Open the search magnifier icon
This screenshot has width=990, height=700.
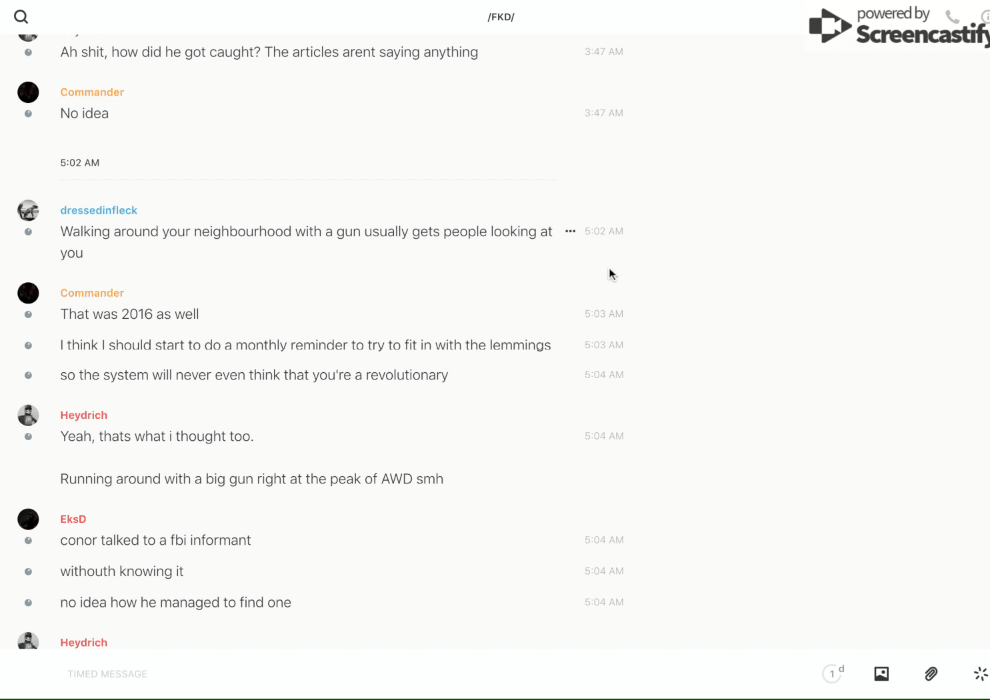(x=21, y=17)
